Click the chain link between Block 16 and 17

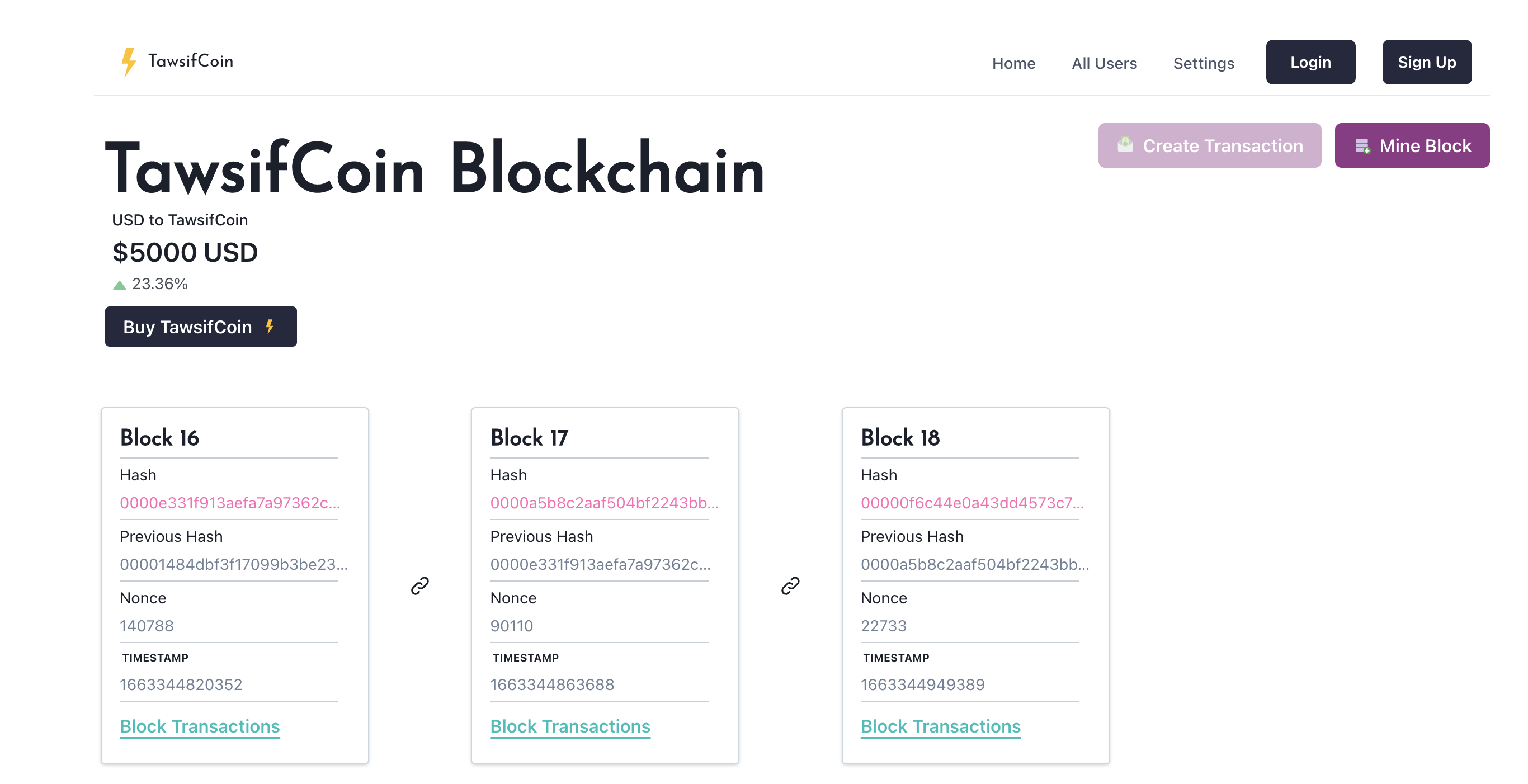(420, 586)
